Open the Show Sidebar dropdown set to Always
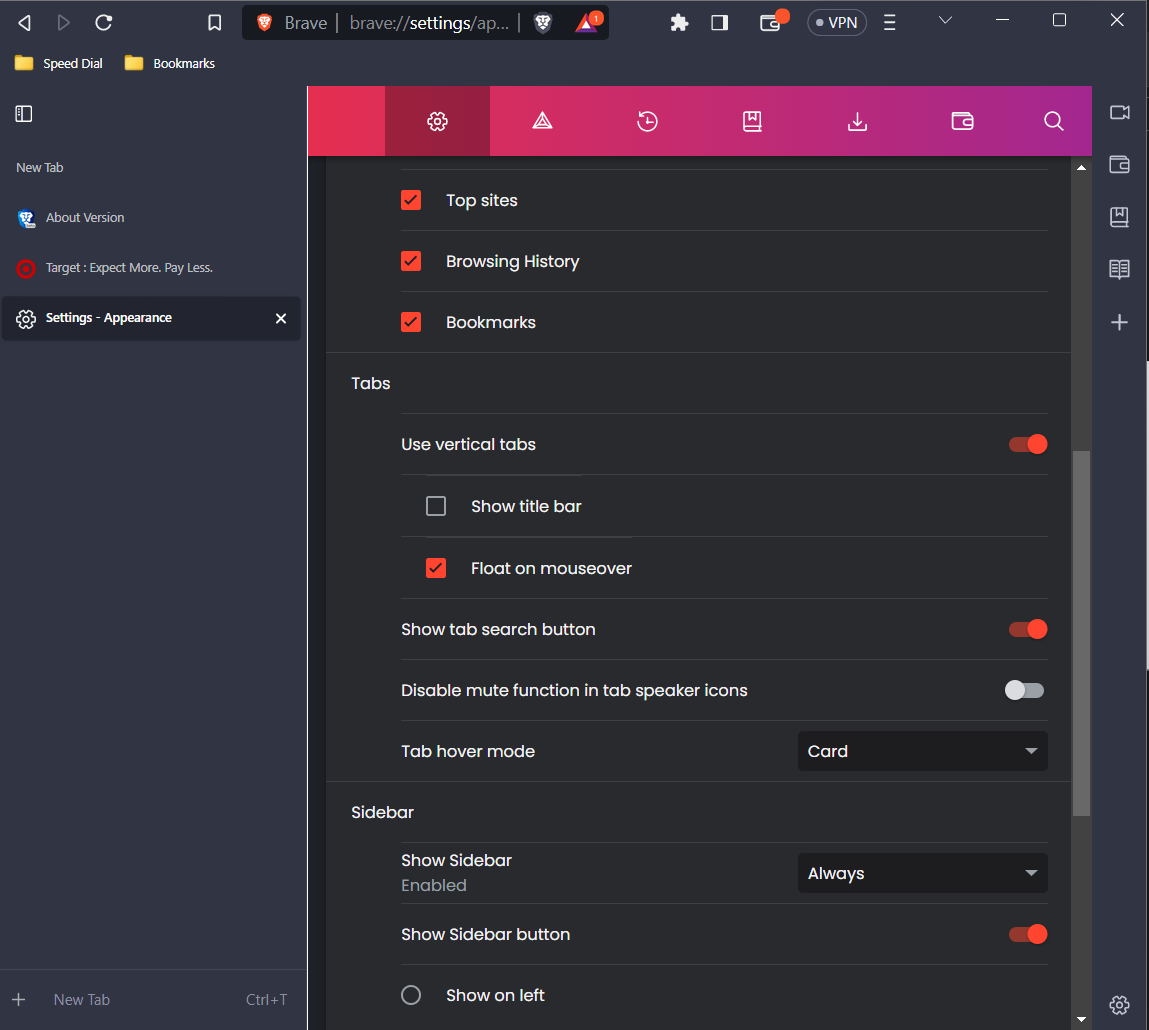The height and width of the screenshot is (1030, 1149). click(921, 872)
